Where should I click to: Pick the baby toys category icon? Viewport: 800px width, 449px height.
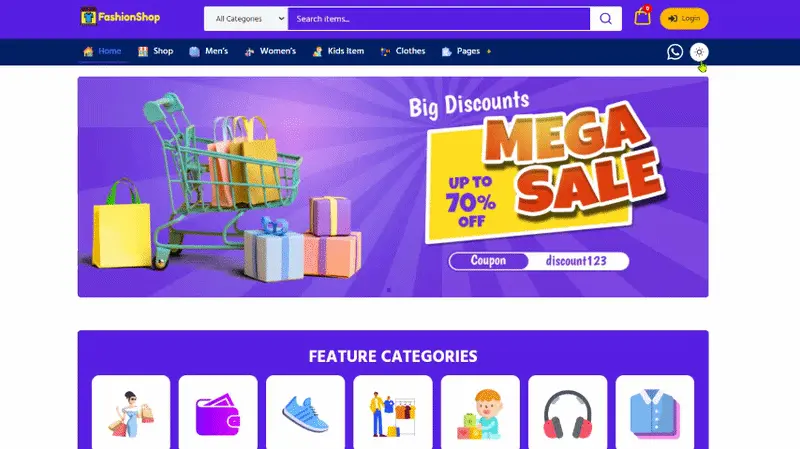point(480,414)
